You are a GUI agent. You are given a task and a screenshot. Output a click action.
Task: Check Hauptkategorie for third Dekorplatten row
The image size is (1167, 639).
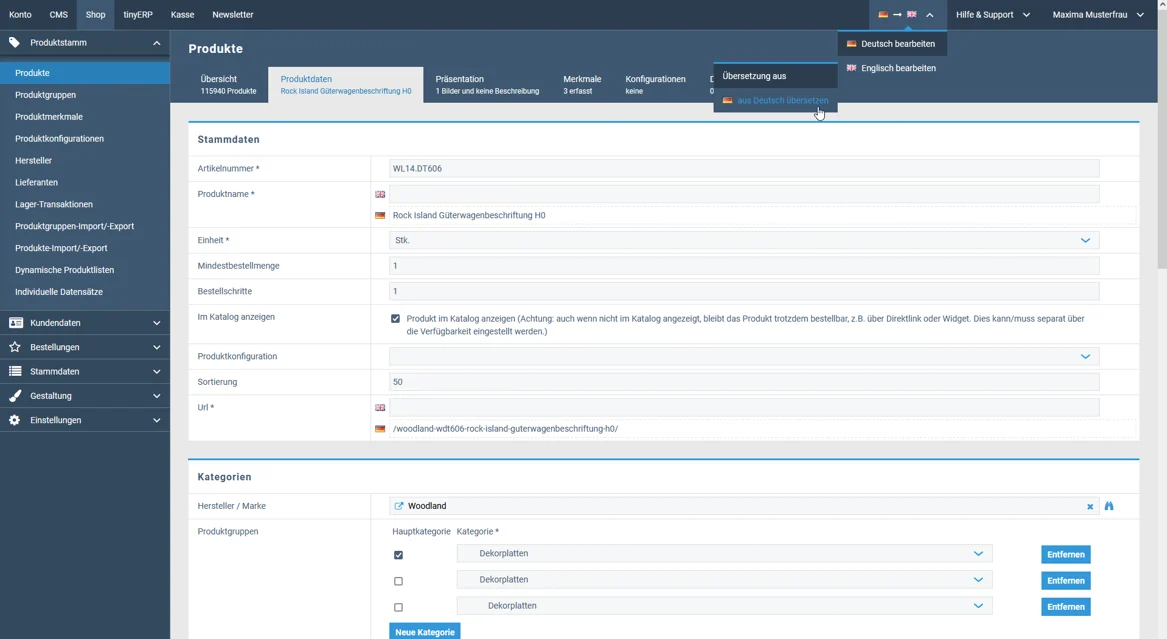(x=398, y=607)
